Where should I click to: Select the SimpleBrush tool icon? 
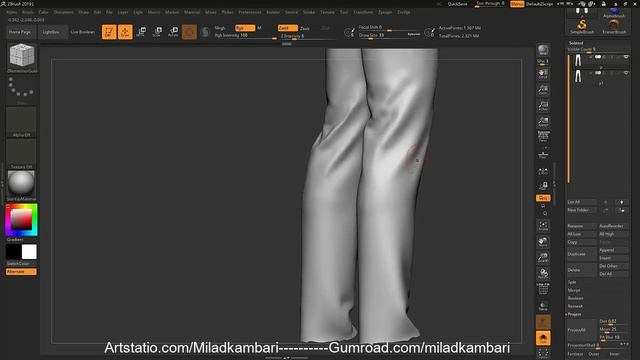point(582,26)
